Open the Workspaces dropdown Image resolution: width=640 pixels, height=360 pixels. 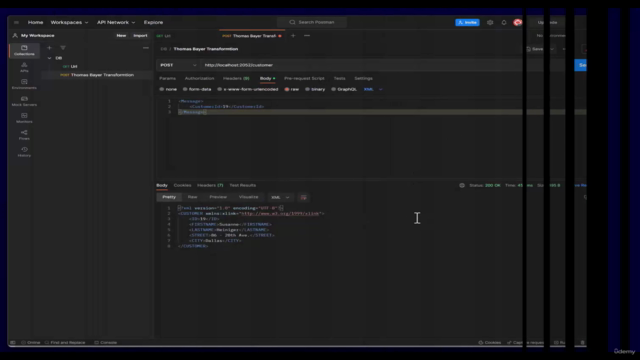point(69,22)
